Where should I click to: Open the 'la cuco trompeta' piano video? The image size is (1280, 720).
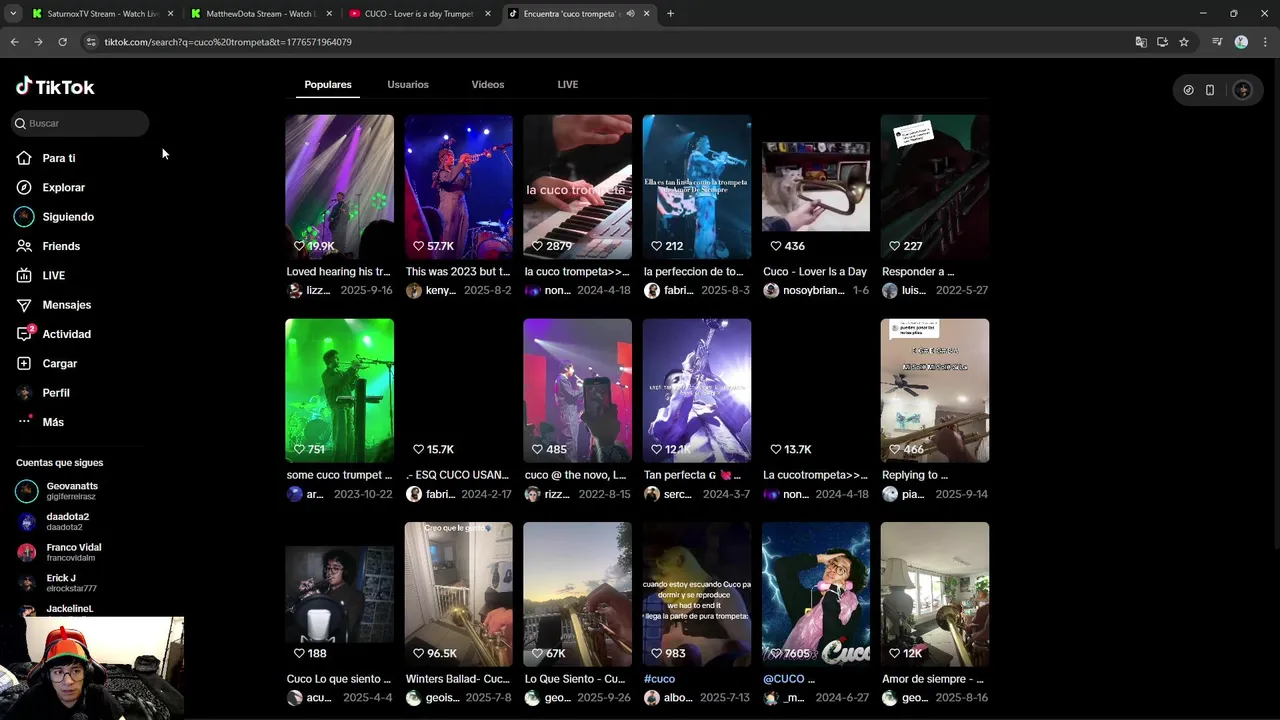[577, 187]
